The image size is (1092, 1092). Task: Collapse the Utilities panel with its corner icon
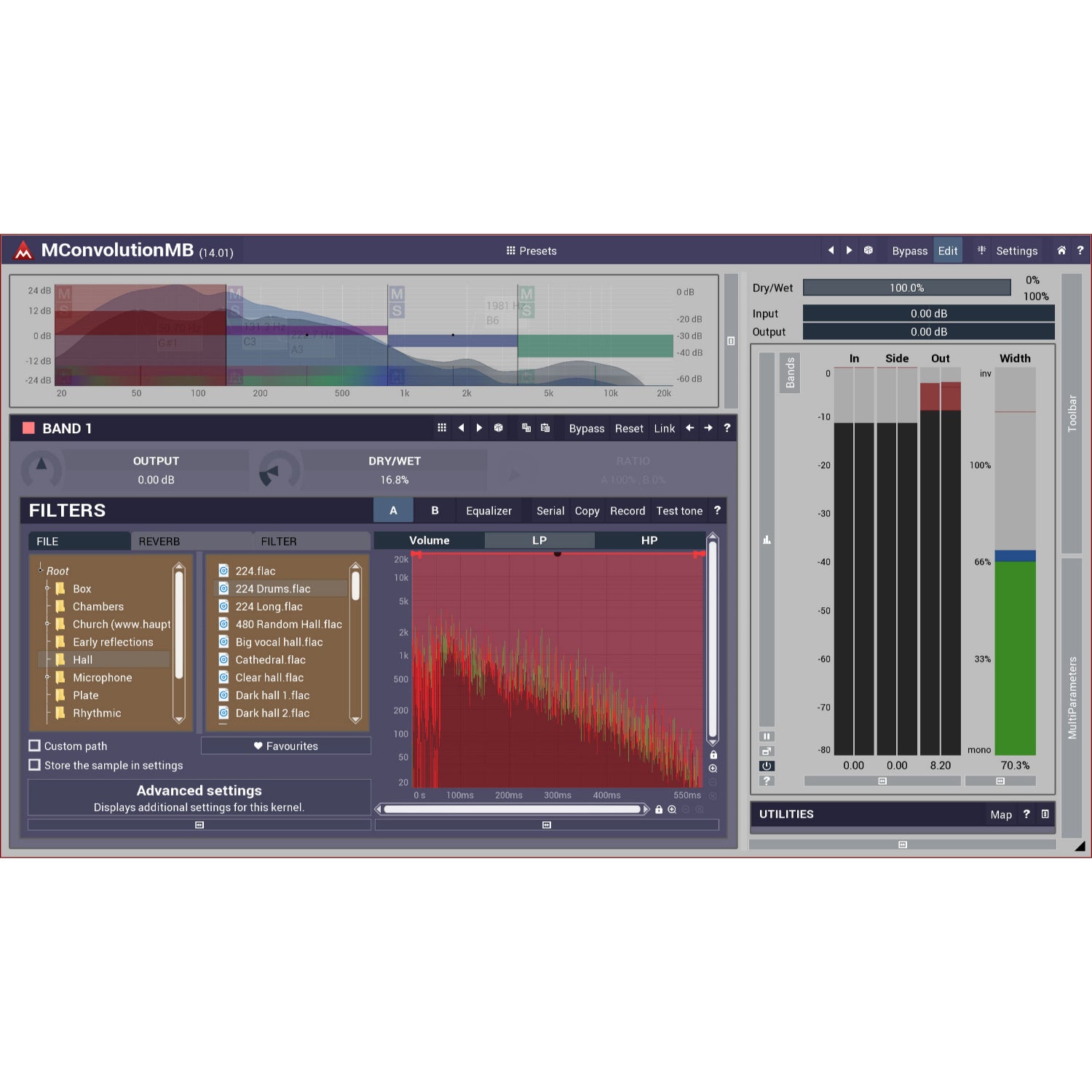pyautogui.click(x=1045, y=814)
